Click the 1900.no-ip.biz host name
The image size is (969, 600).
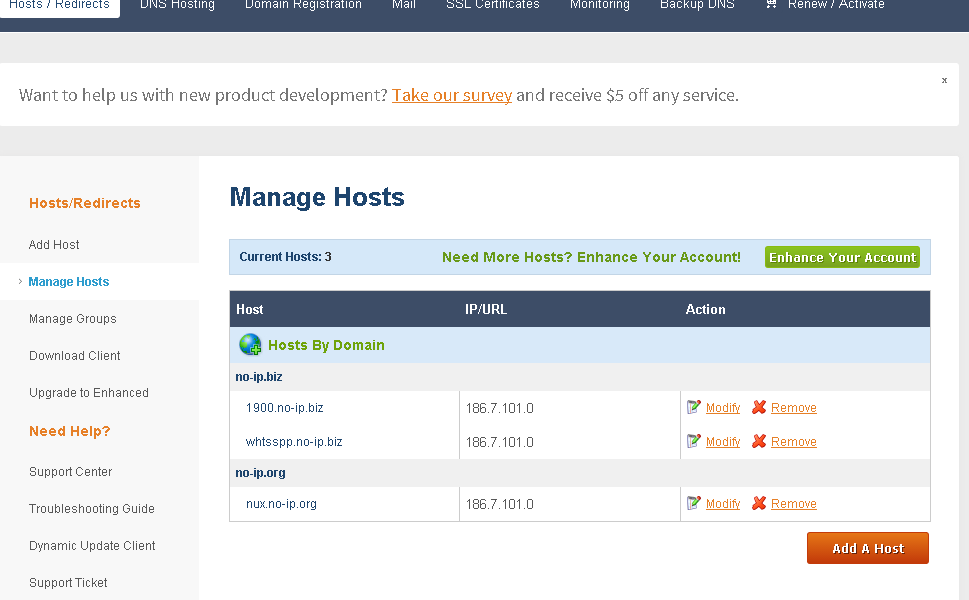284,408
